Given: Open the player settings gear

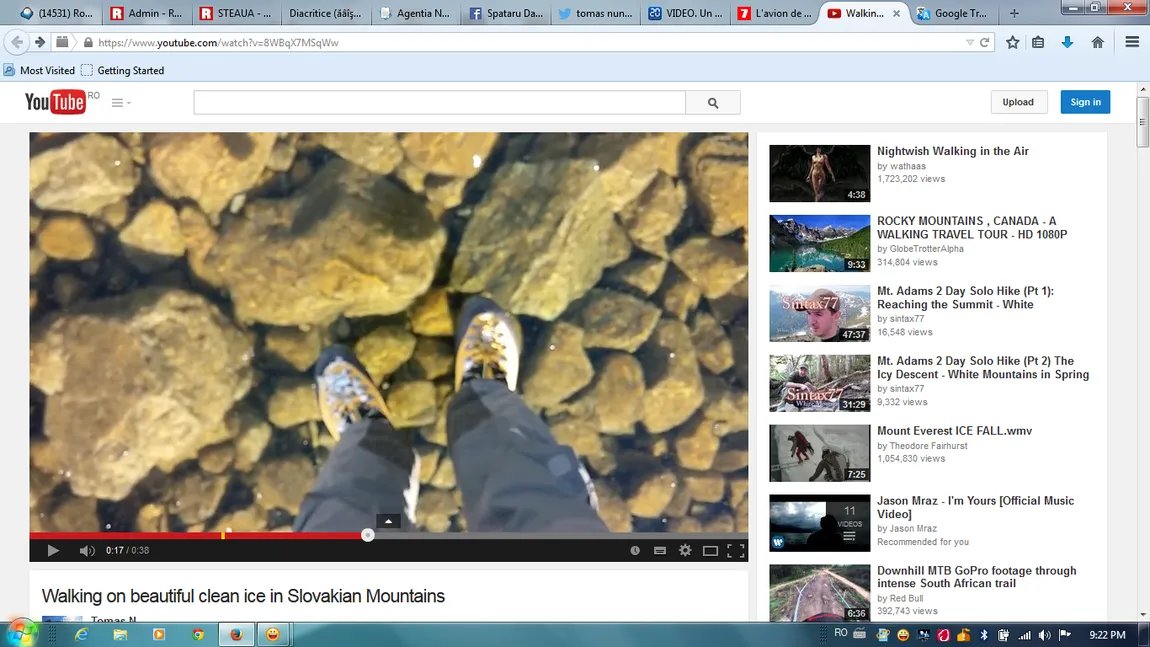Looking at the screenshot, I should tap(685, 550).
